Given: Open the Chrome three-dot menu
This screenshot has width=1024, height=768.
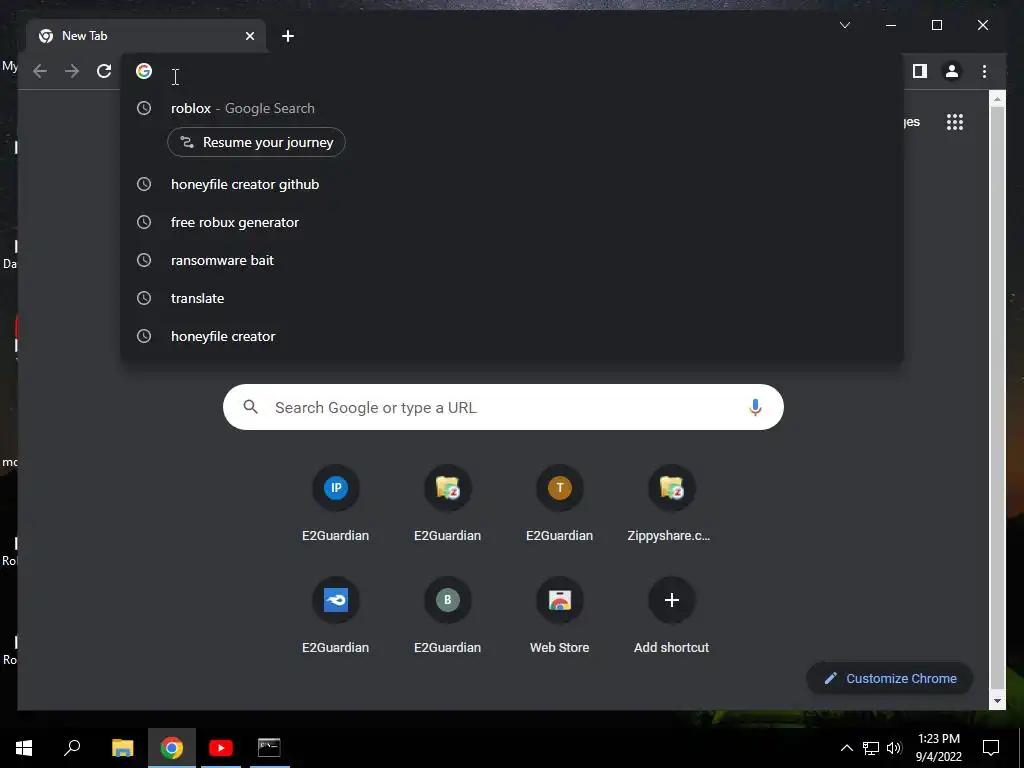Looking at the screenshot, I should point(984,71).
